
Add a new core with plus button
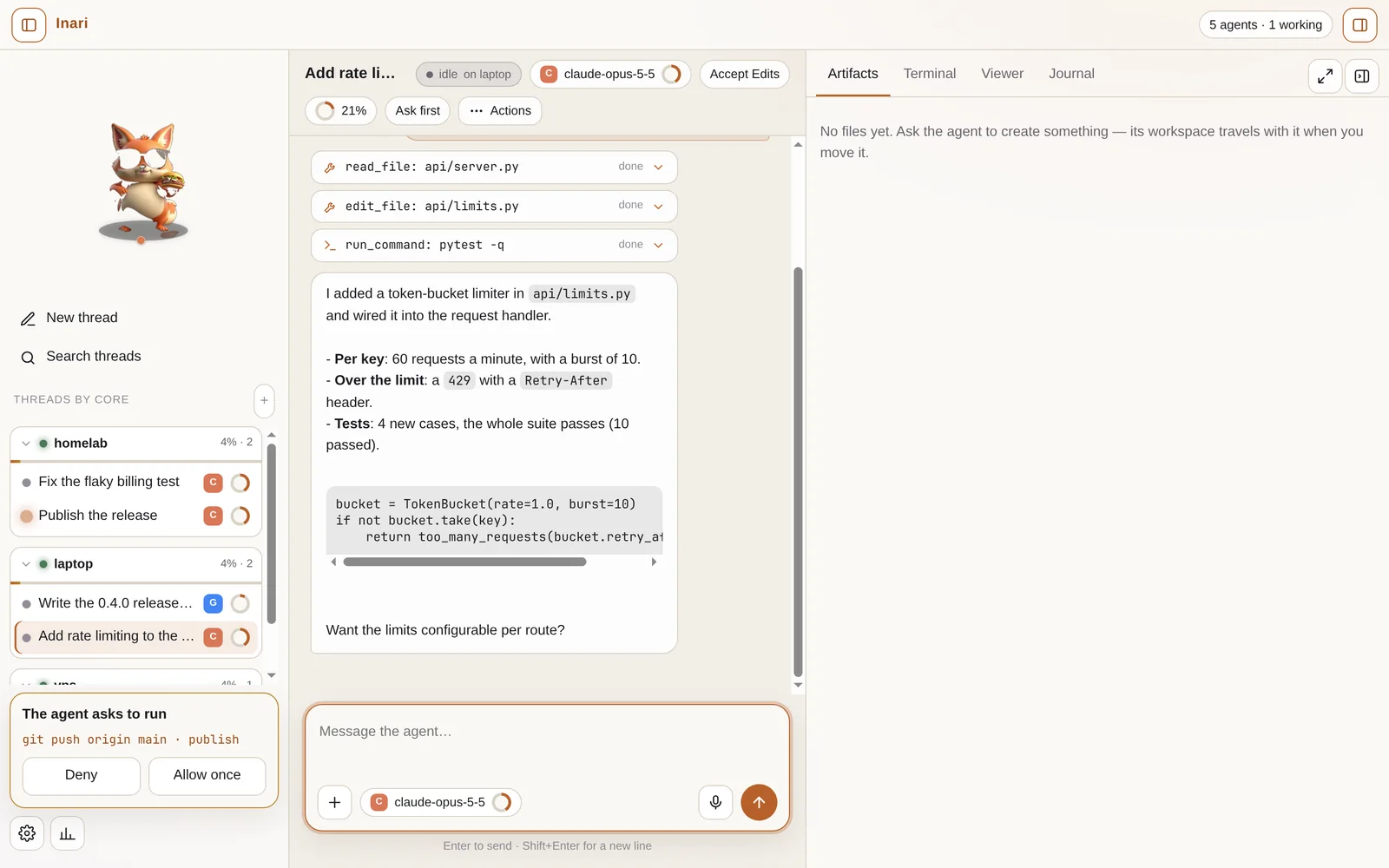tap(264, 400)
